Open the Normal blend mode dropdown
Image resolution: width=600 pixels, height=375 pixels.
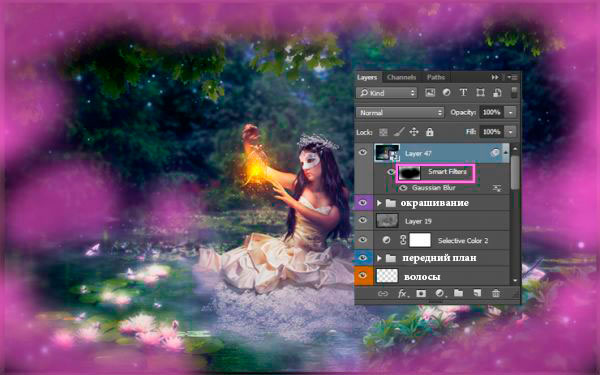[x=400, y=112]
